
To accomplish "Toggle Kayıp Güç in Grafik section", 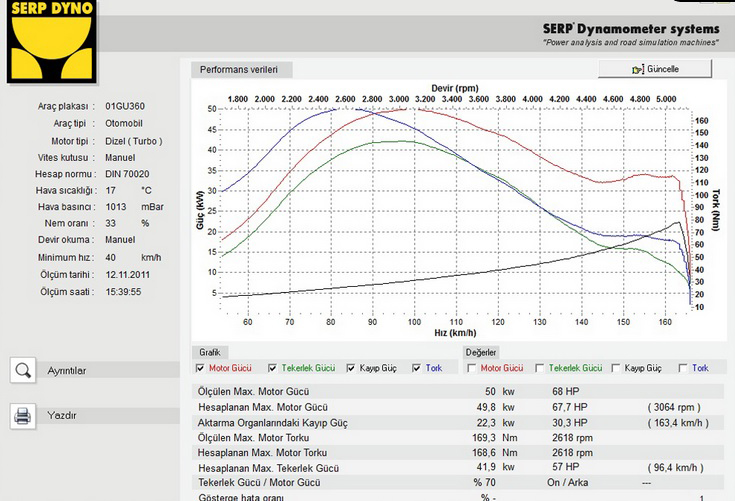I will click(x=351, y=368).
